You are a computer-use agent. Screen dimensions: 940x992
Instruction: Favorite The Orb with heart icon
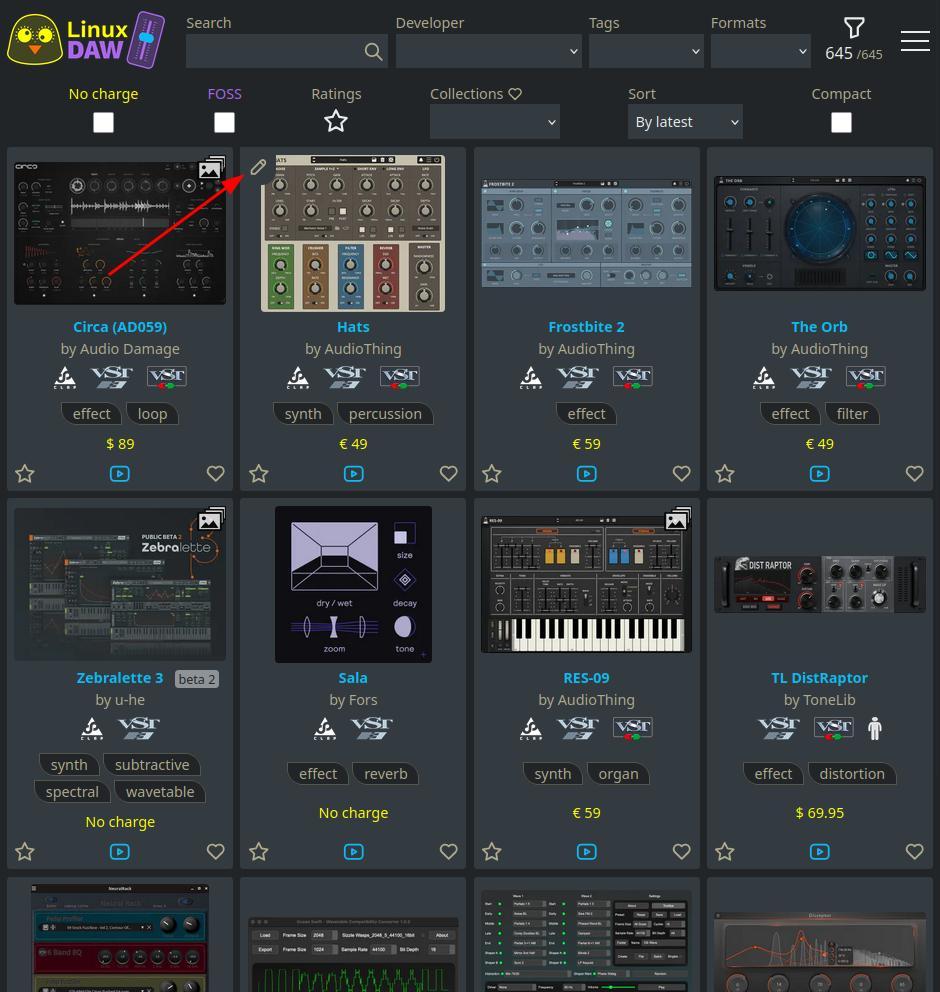915,473
